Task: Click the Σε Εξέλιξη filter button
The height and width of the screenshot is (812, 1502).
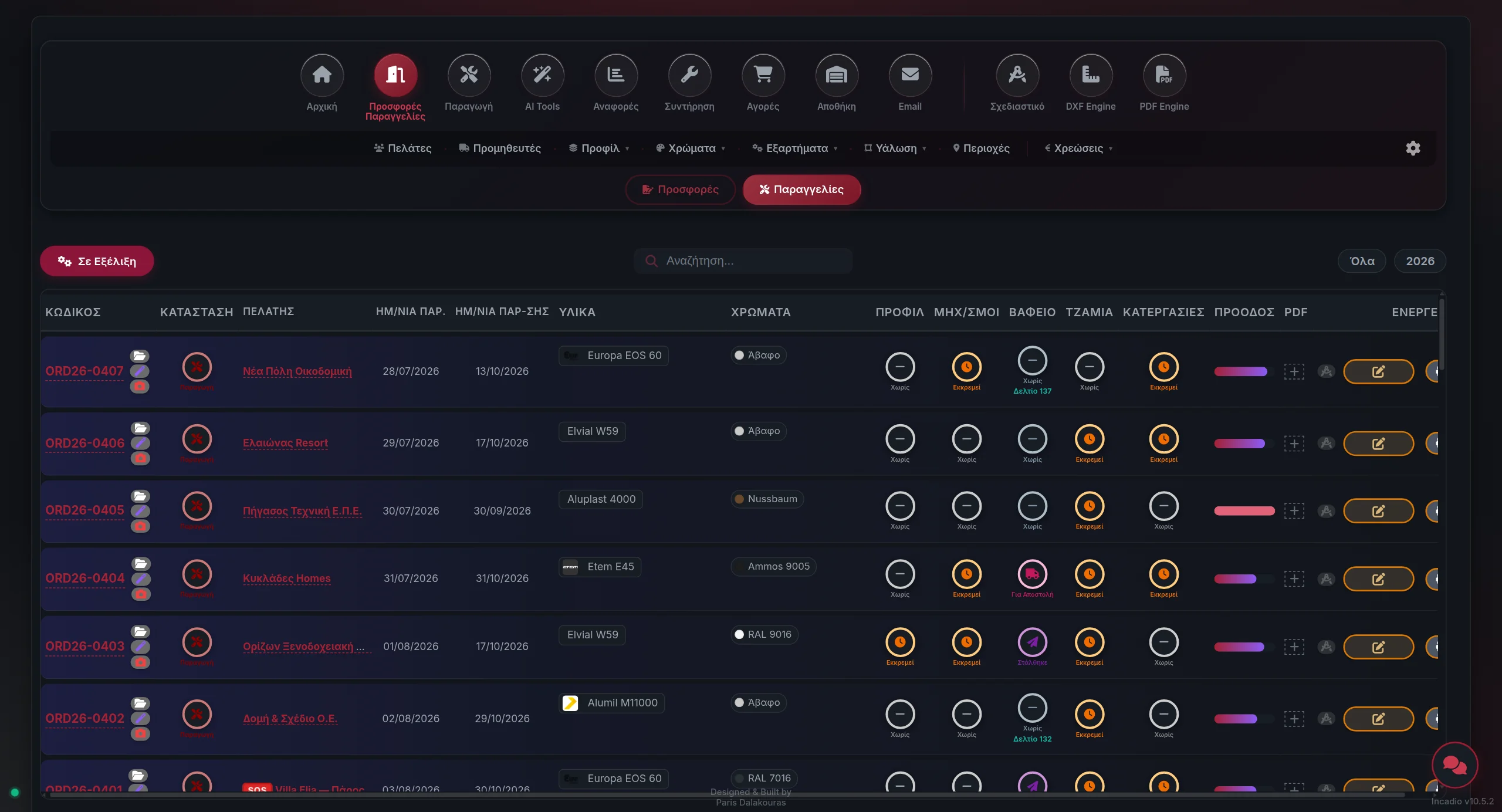Action: coord(97,261)
